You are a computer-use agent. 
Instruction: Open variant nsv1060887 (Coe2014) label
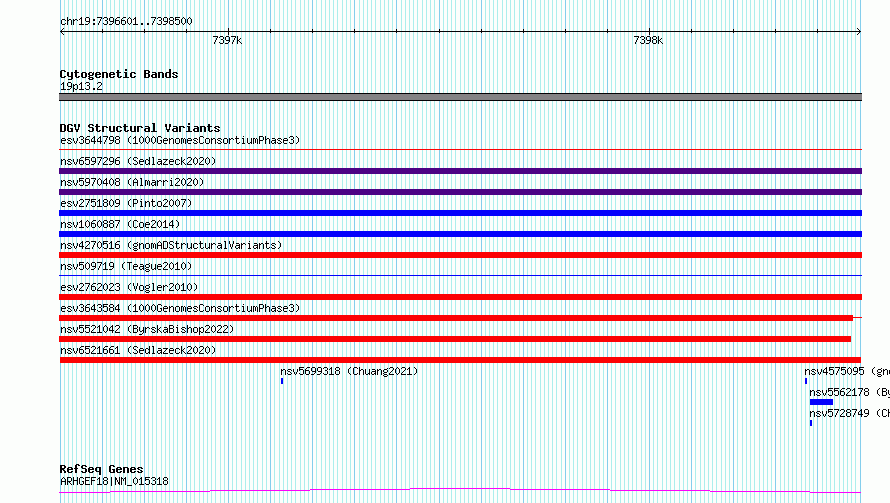120,224
